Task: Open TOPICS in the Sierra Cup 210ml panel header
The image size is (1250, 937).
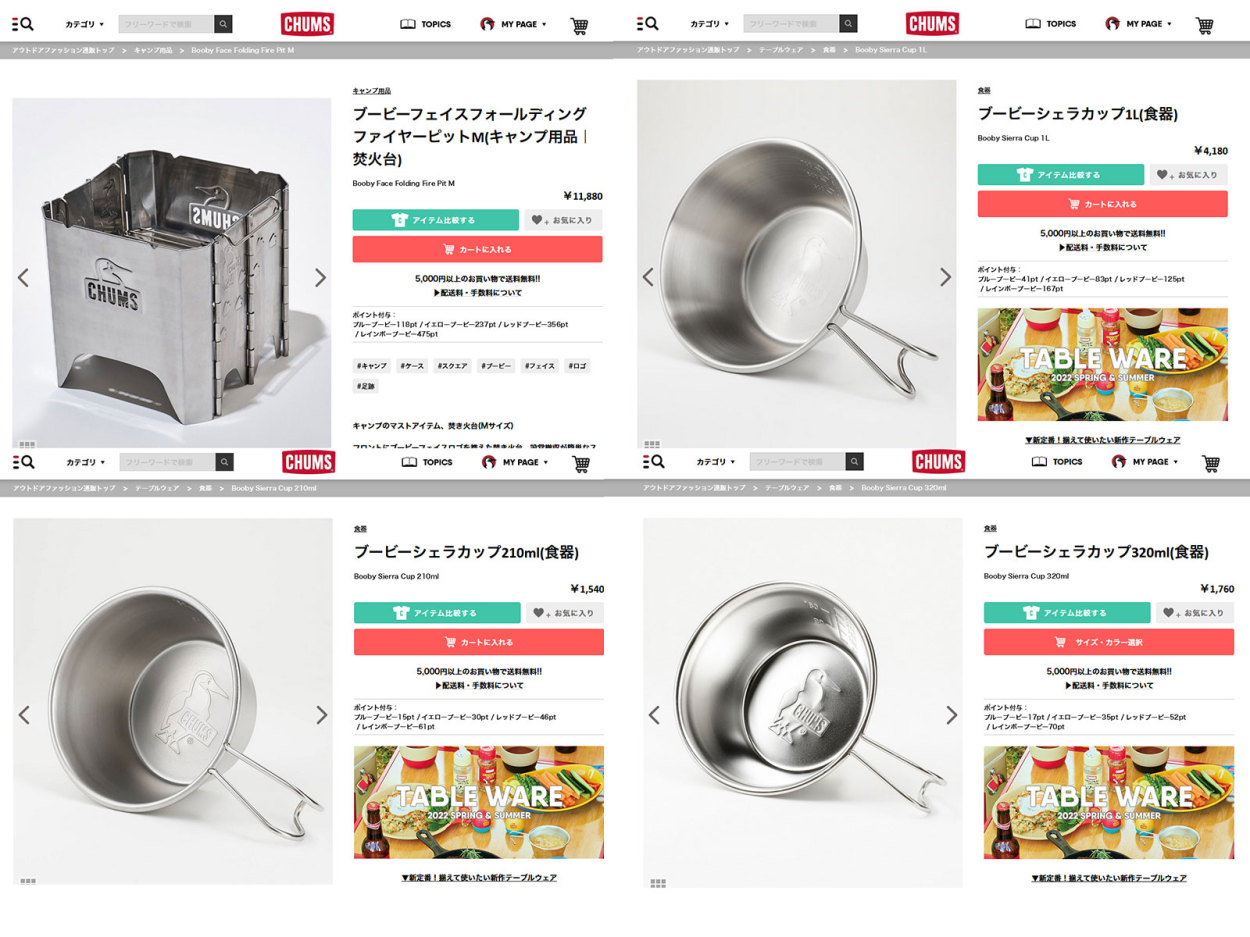Action: (427, 462)
